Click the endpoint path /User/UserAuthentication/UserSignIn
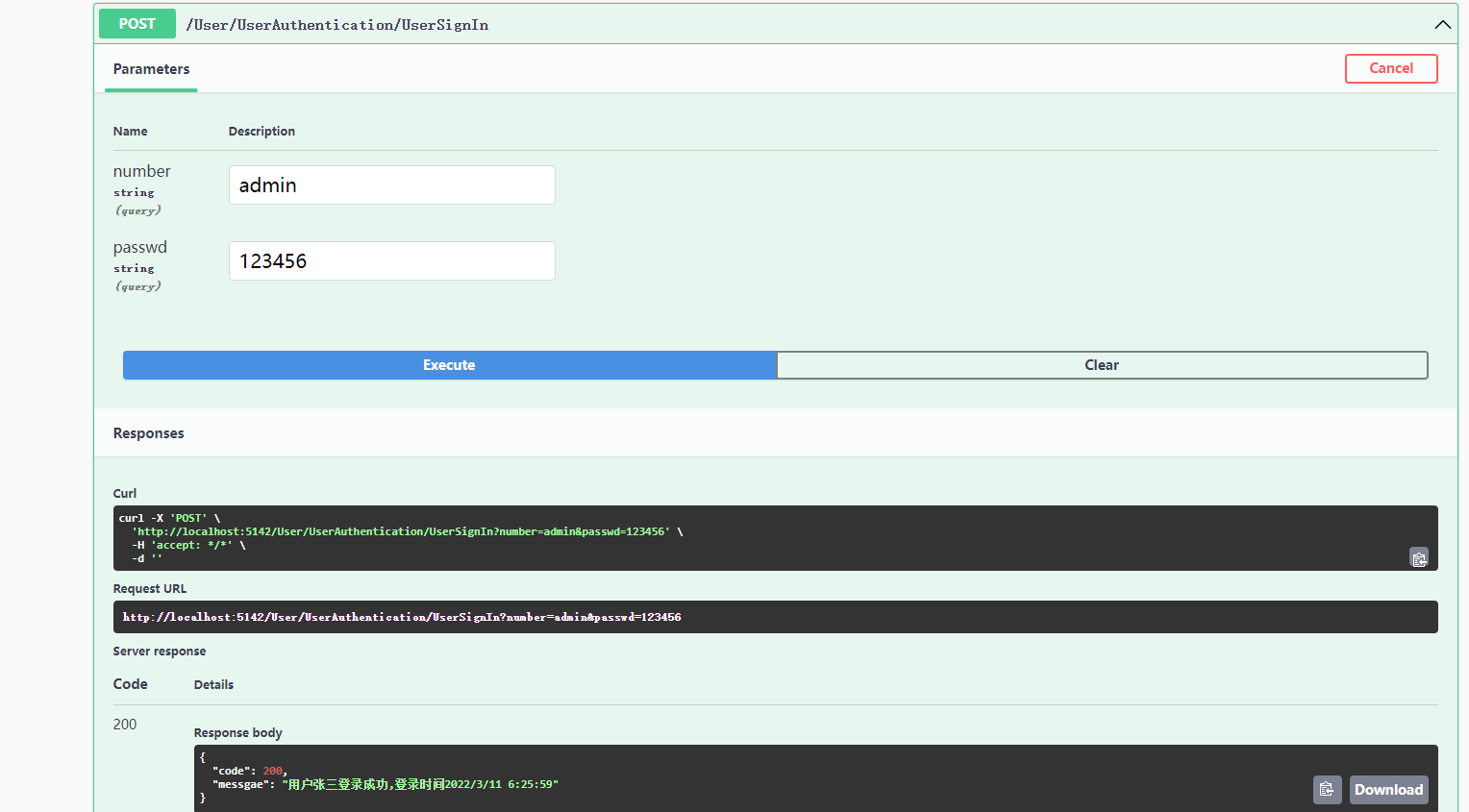1469x812 pixels. click(337, 24)
